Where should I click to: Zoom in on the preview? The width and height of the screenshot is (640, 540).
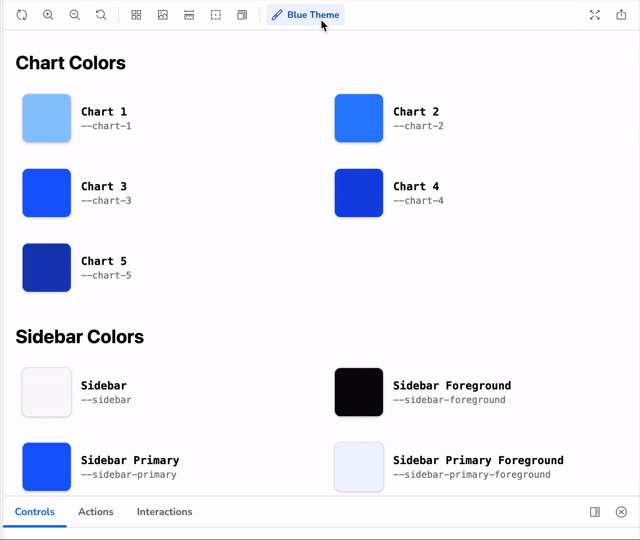[48, 15]
